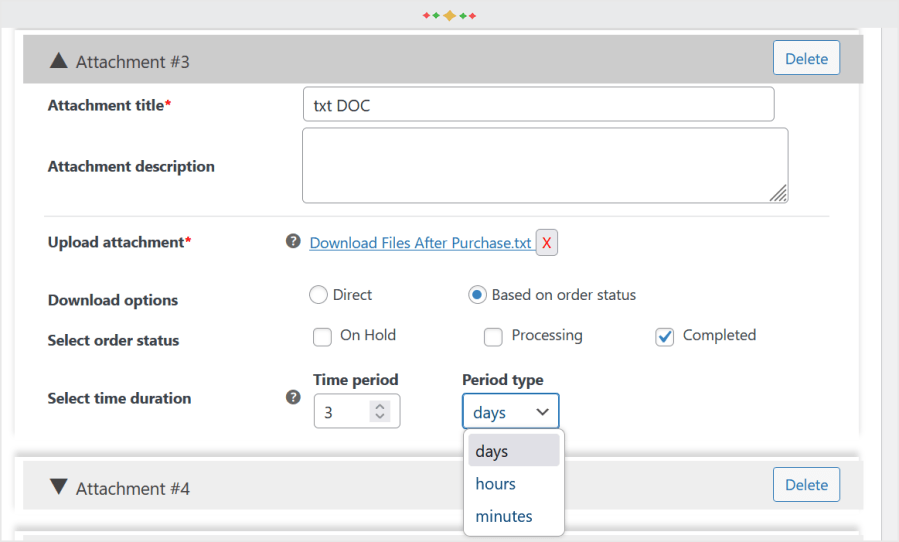Screen dimensions: 899x542
Task: Click help icon beside Upload attachment
Action: [293, 242]
